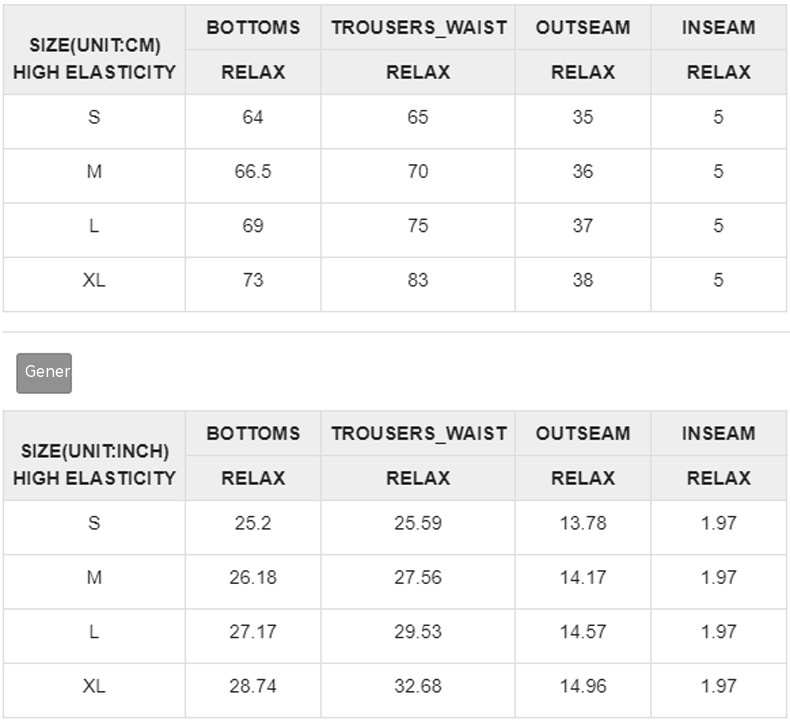This screenshot has width=790, height=721.
Task: Select the 64 bottoms value cell
Action: 253,118
